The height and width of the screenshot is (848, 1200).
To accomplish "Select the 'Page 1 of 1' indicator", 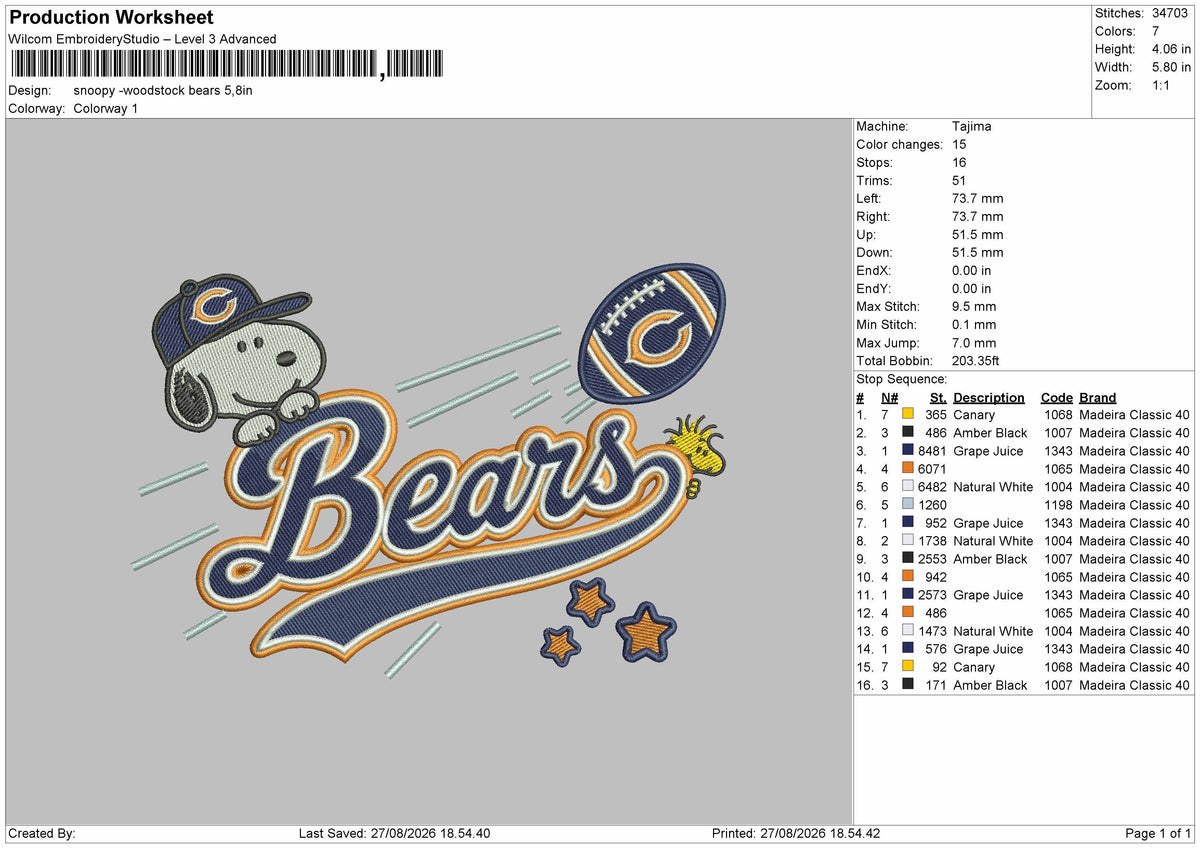I will (1158, 834).
